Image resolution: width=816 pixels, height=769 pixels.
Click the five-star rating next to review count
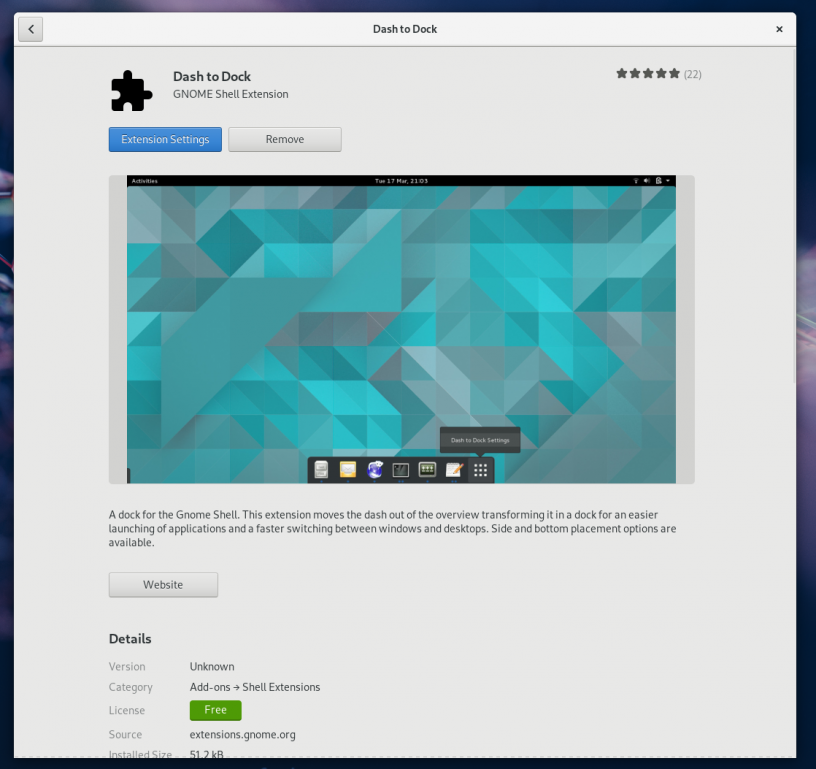(647, 73)
